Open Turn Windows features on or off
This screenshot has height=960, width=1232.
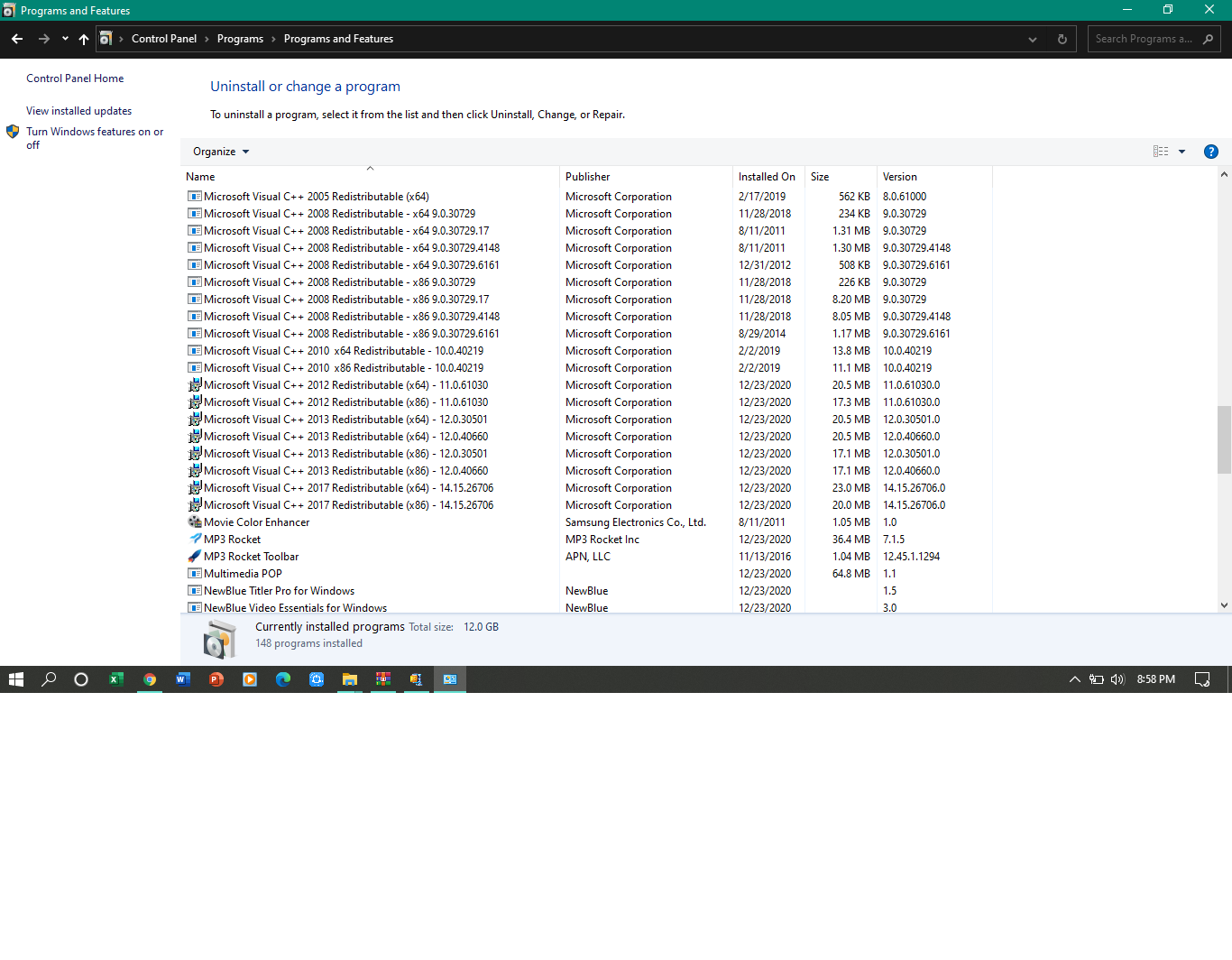(95, 138)
